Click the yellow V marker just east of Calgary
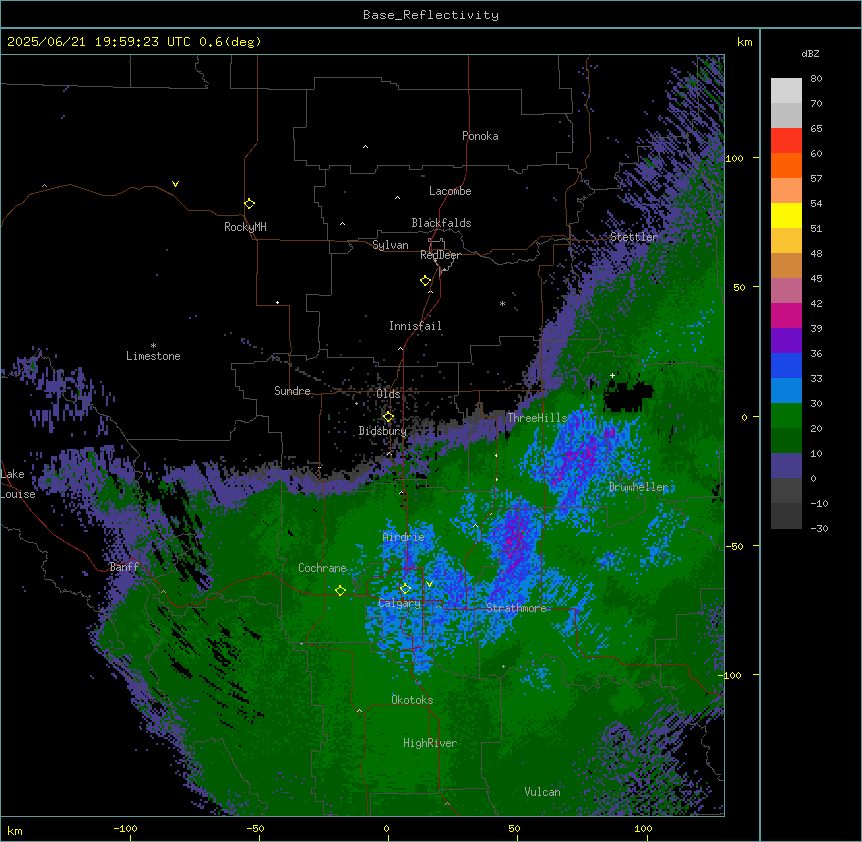The height and width of the screenshot is (842, 862). coord(429,584)
